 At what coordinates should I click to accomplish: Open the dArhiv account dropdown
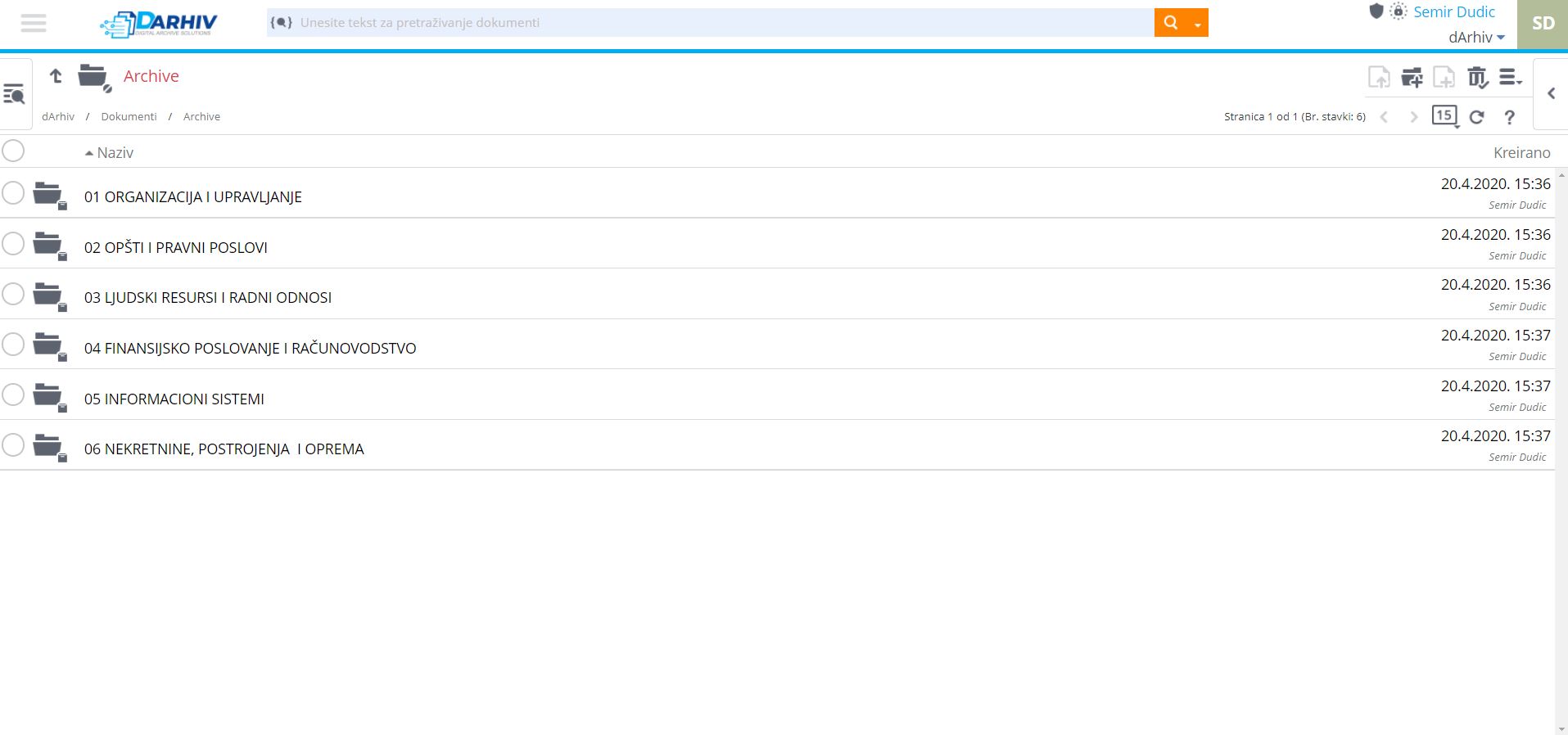tap(1476, 38)
